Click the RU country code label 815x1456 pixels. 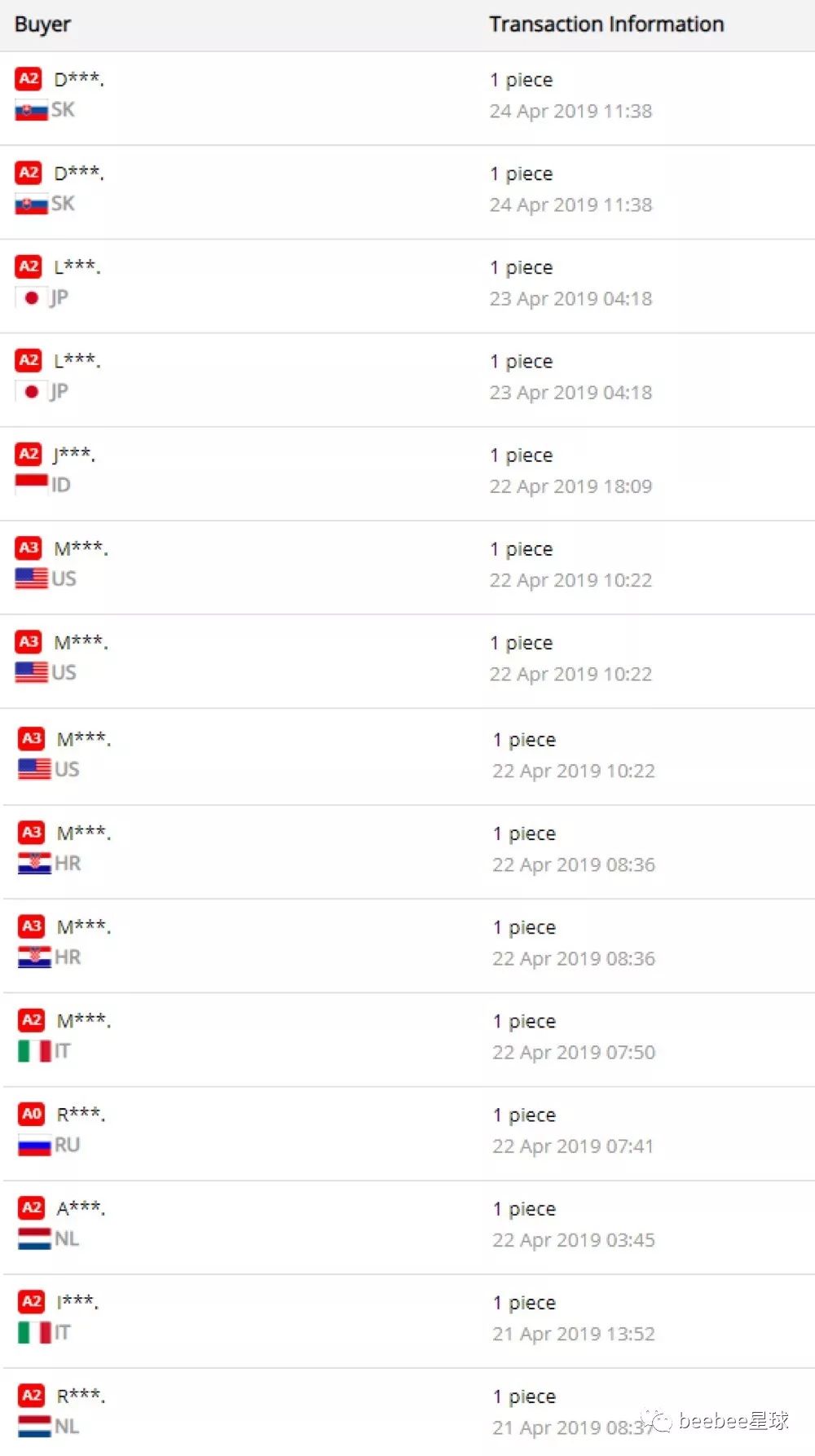(x=67, y=1145)
